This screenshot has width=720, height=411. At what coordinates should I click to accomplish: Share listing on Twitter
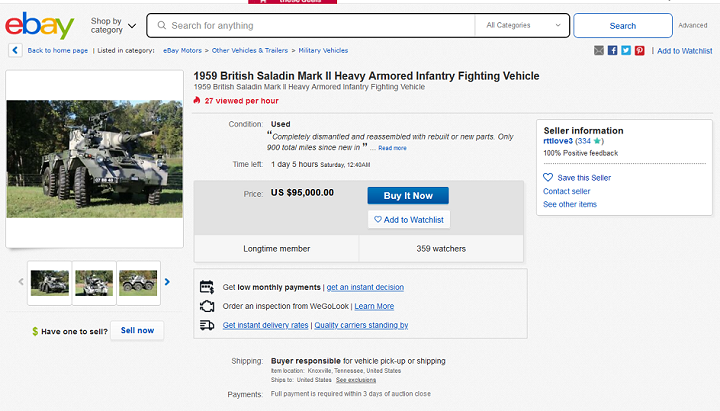[x=626, y=50]
